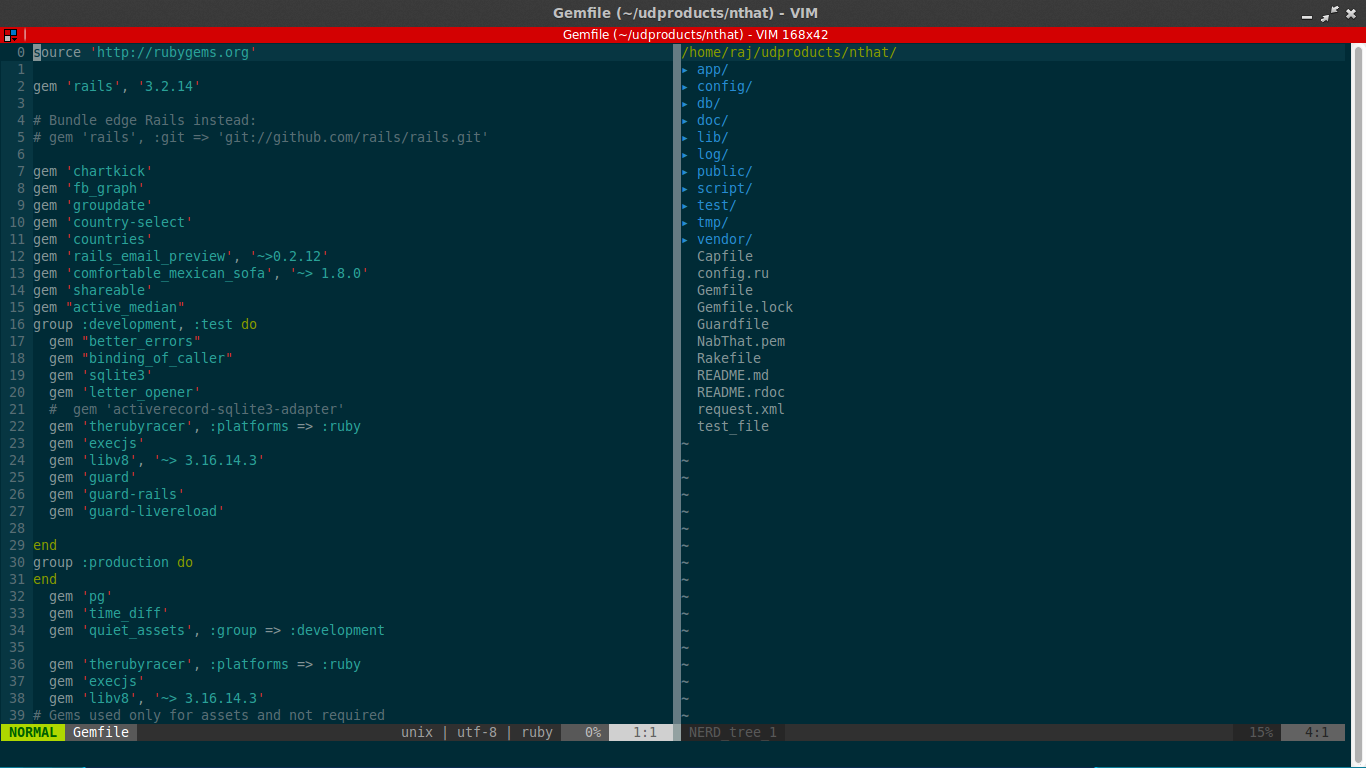Click the NORMAL mode indicator
Screen dimensions: 1366x768
click(x=33, y=732)
